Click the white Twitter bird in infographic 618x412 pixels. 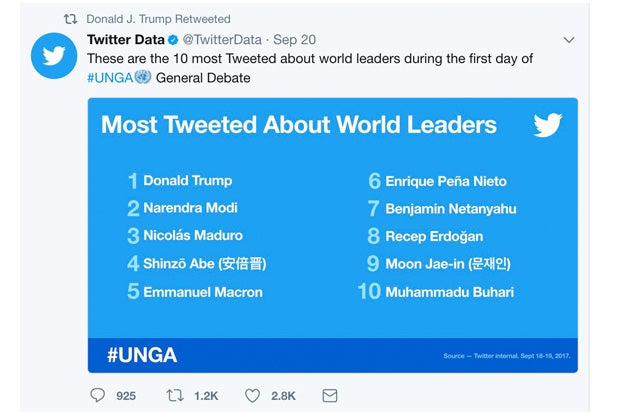point(547,125)
